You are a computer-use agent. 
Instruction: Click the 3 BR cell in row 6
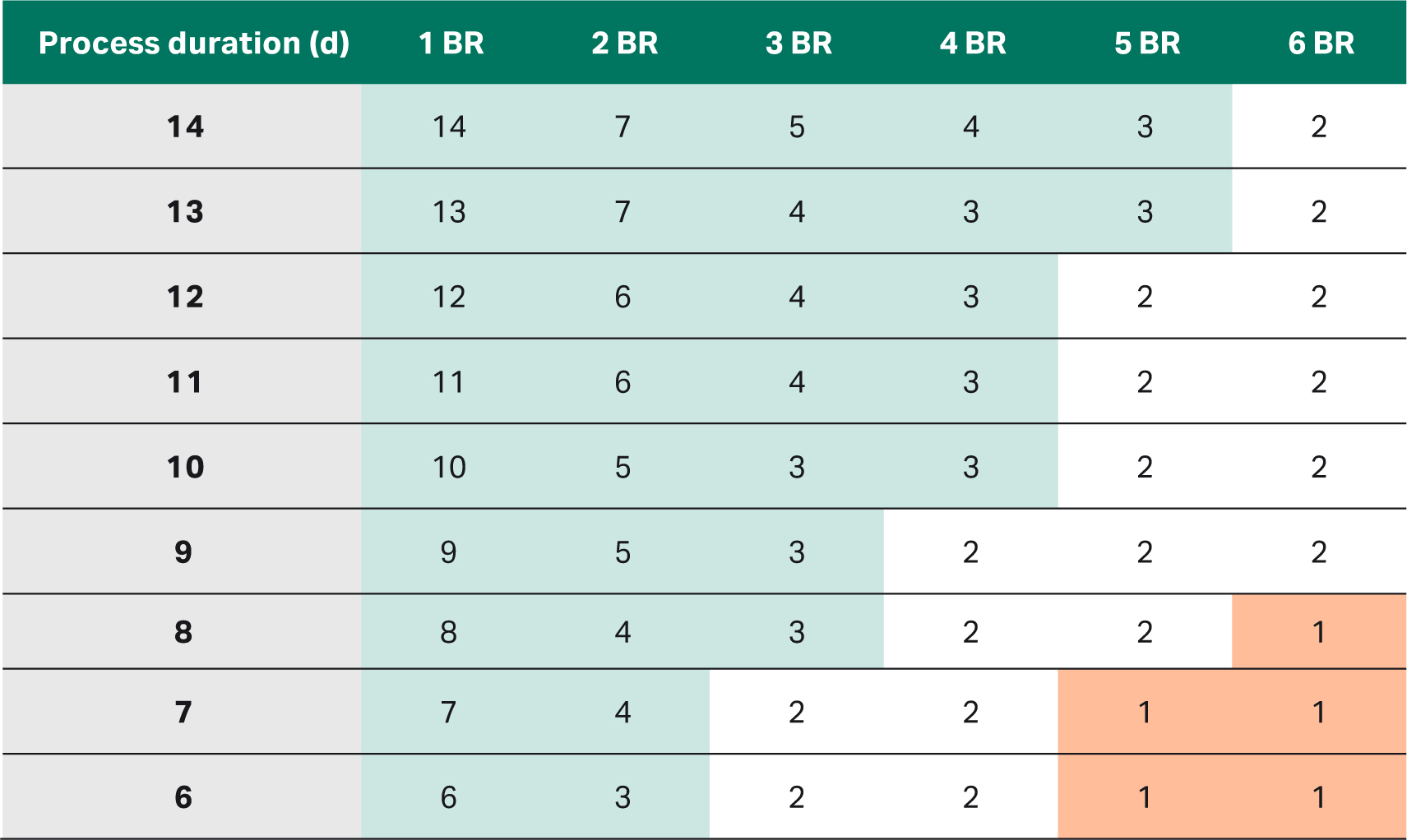[797, 797]
